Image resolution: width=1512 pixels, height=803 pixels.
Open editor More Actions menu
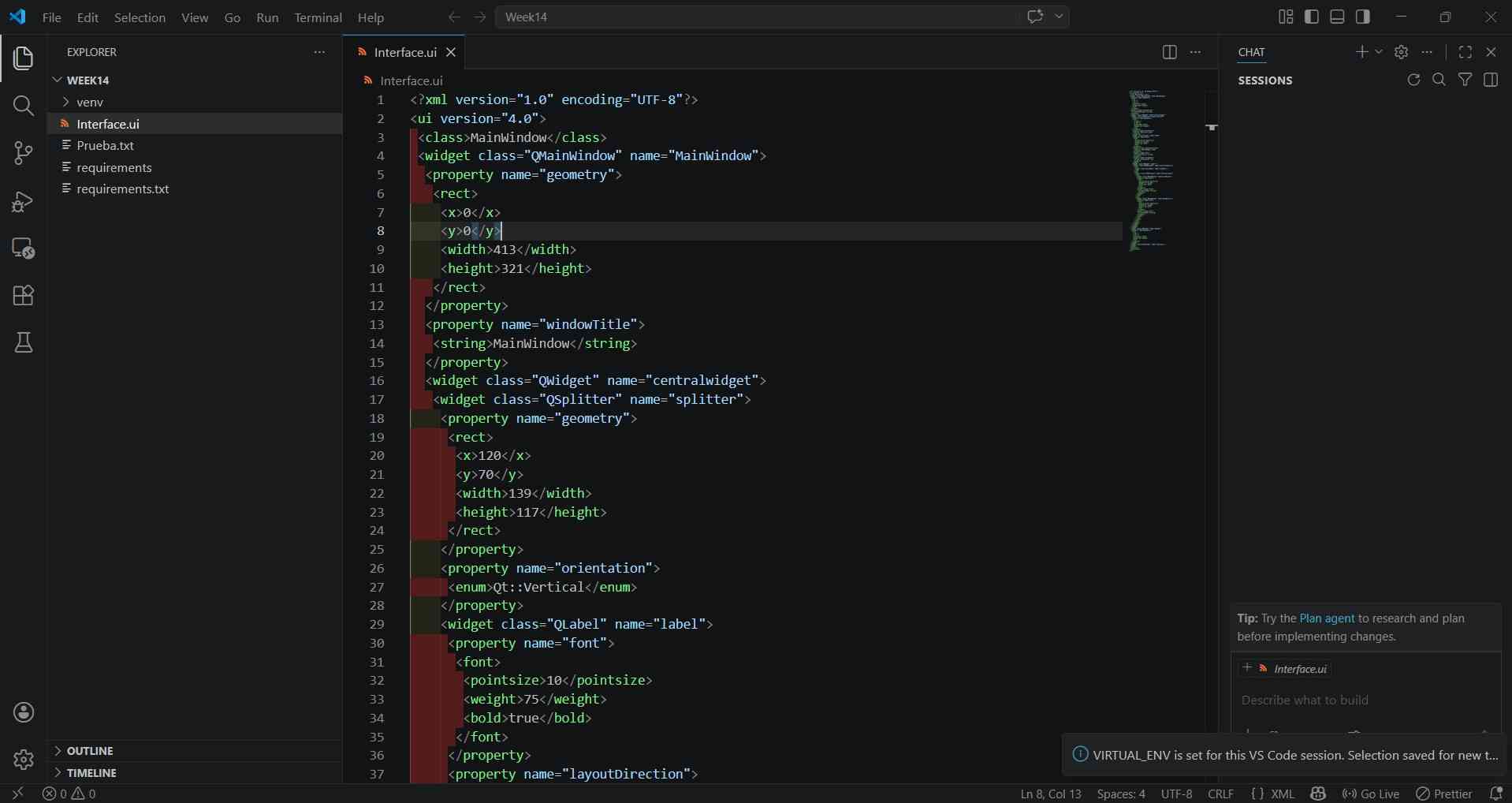[x=1195, y=52]
